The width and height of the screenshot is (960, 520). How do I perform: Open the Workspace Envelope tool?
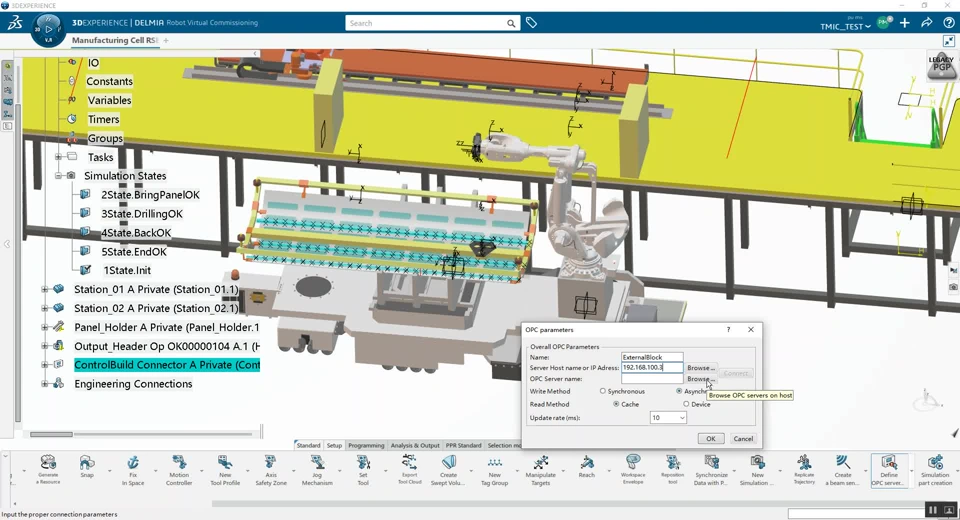point(633,469)
